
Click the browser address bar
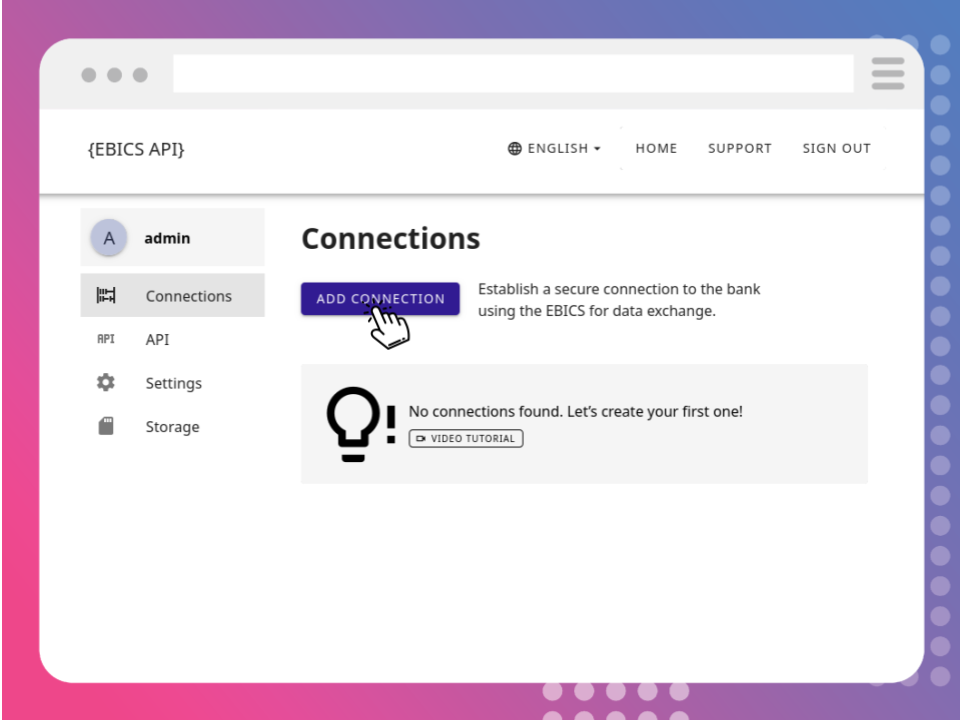pos(513,73)
